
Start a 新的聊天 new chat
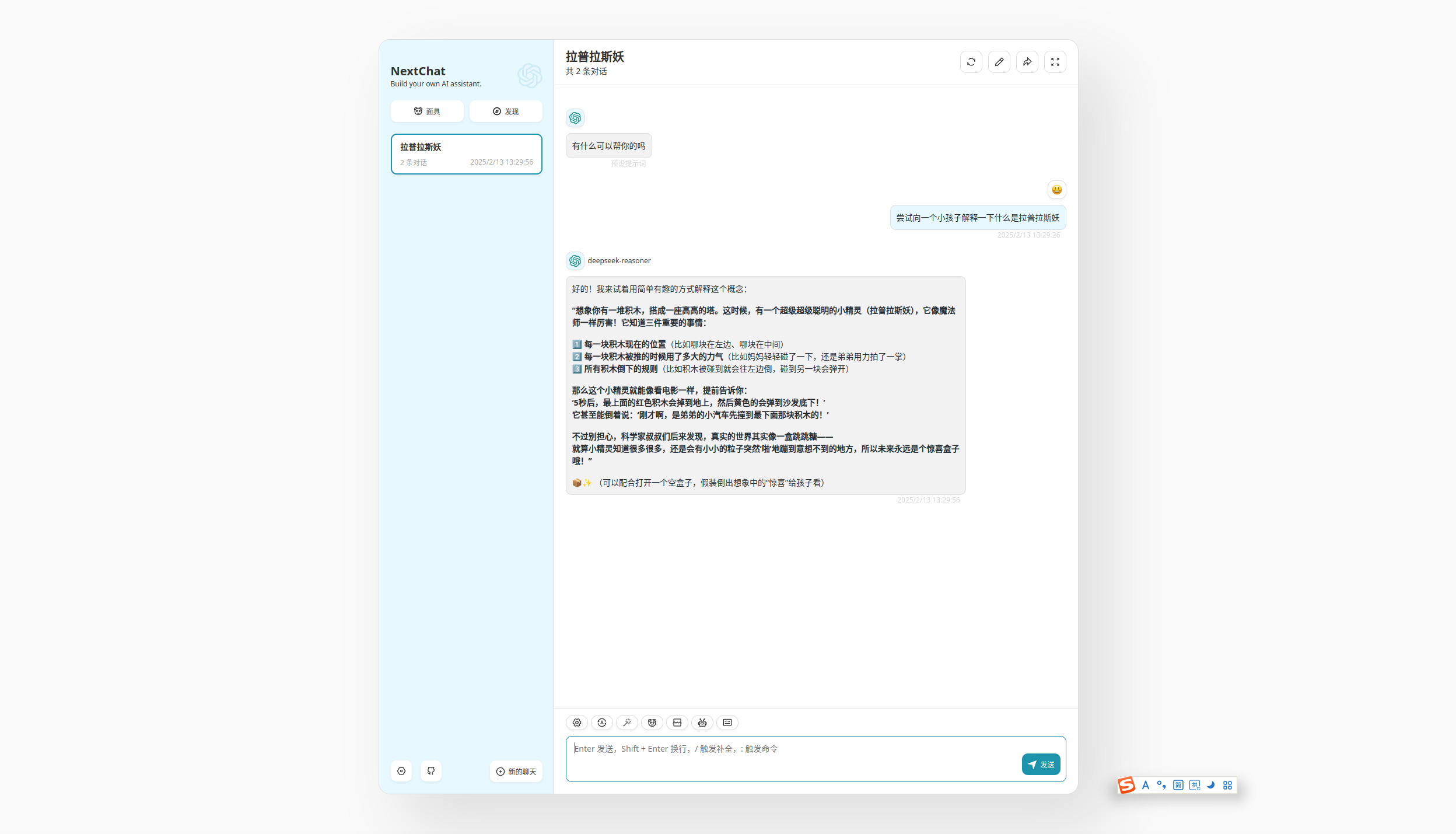point(516,772)
